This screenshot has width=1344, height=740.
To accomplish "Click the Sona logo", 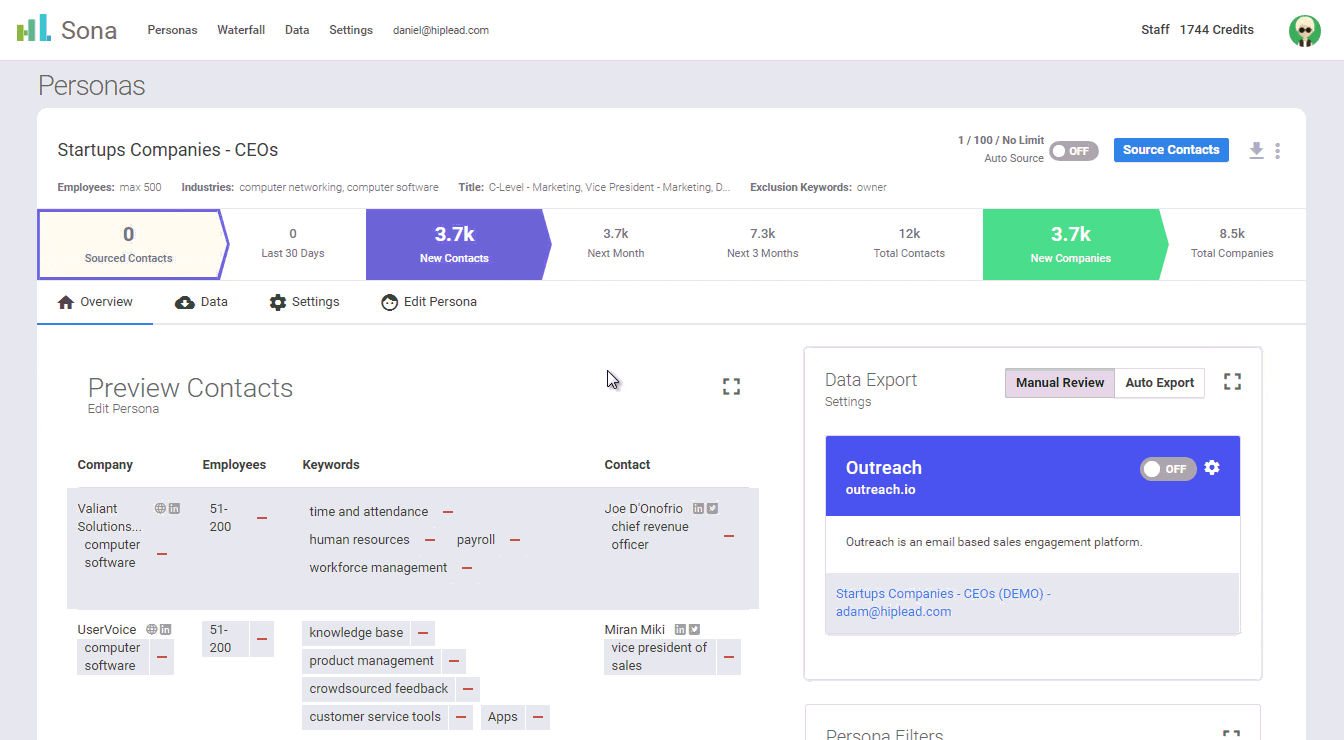I will [67, 30].
